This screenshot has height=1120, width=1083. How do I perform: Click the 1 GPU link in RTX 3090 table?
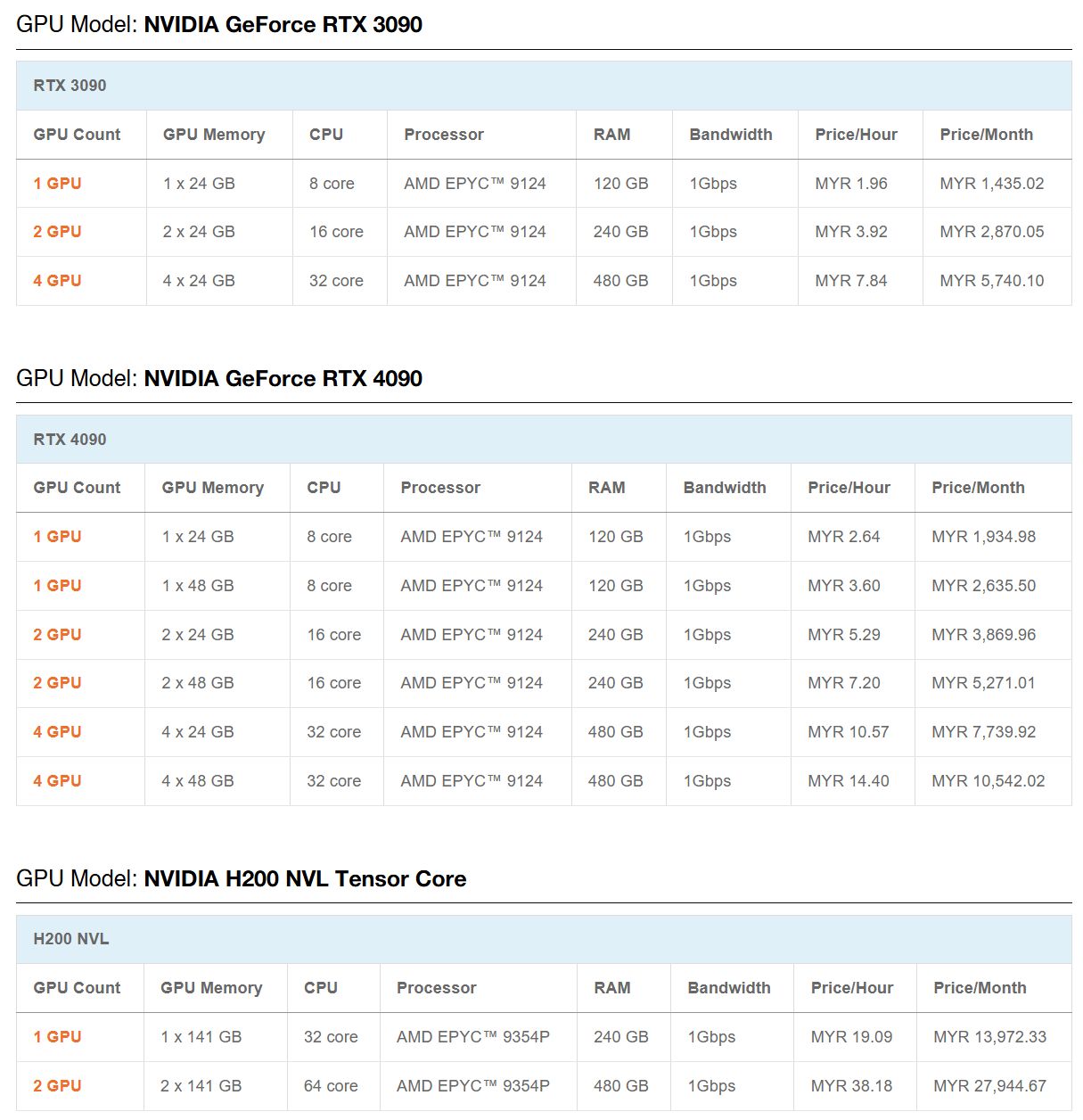[57, 184]
